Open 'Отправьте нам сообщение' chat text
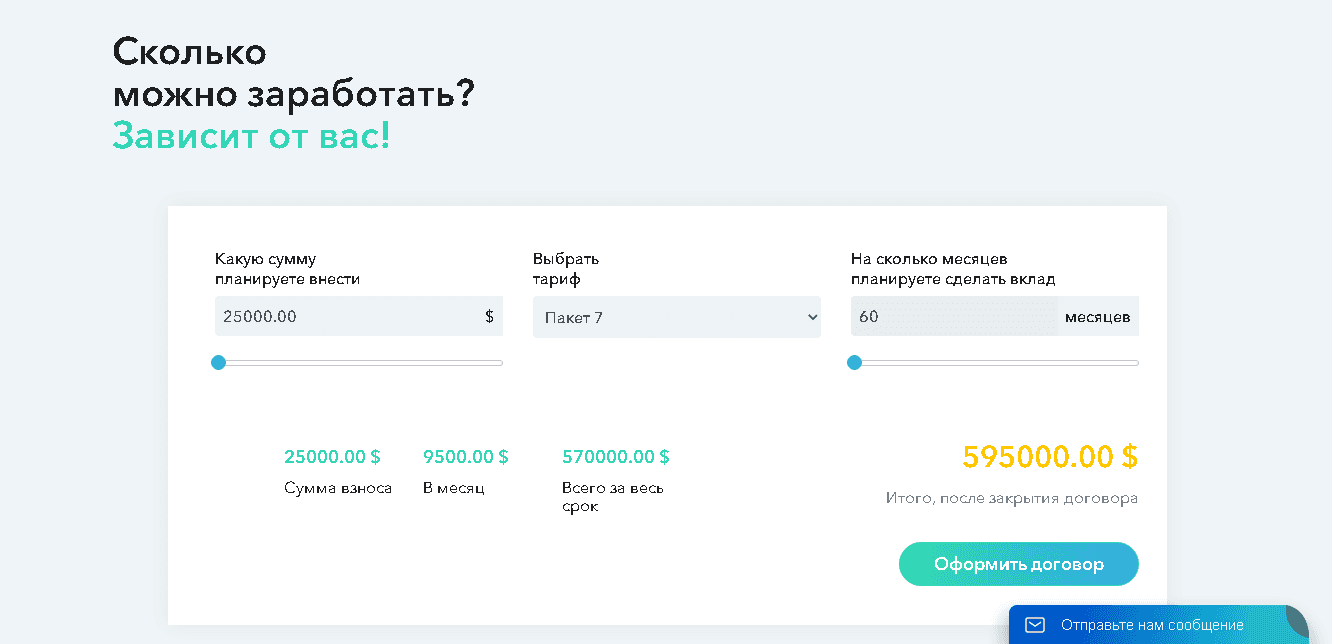 (x=1152, y=625)
